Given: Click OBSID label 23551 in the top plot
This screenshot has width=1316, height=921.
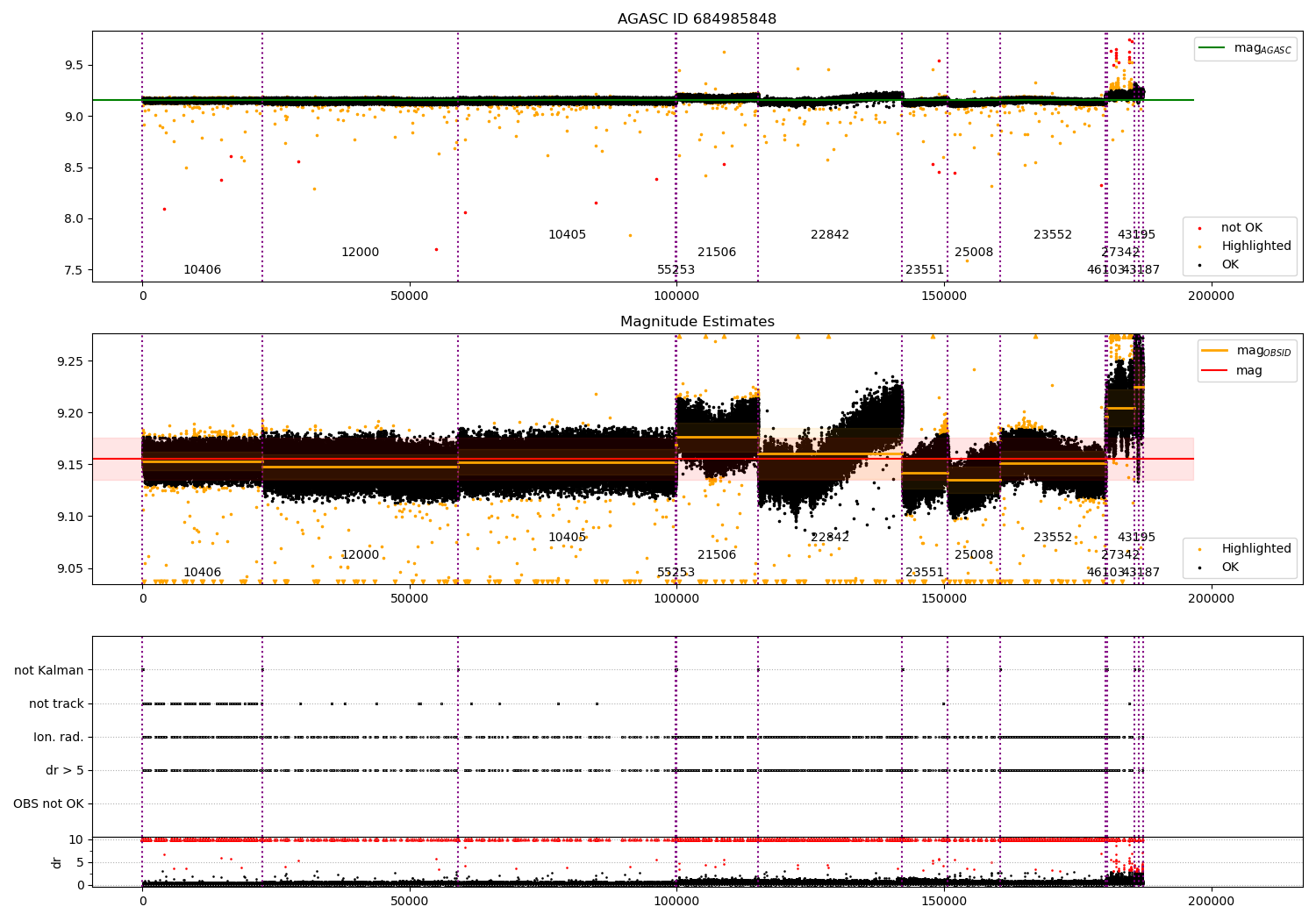Looking at the screenshot, I should (x=925, y=270).
